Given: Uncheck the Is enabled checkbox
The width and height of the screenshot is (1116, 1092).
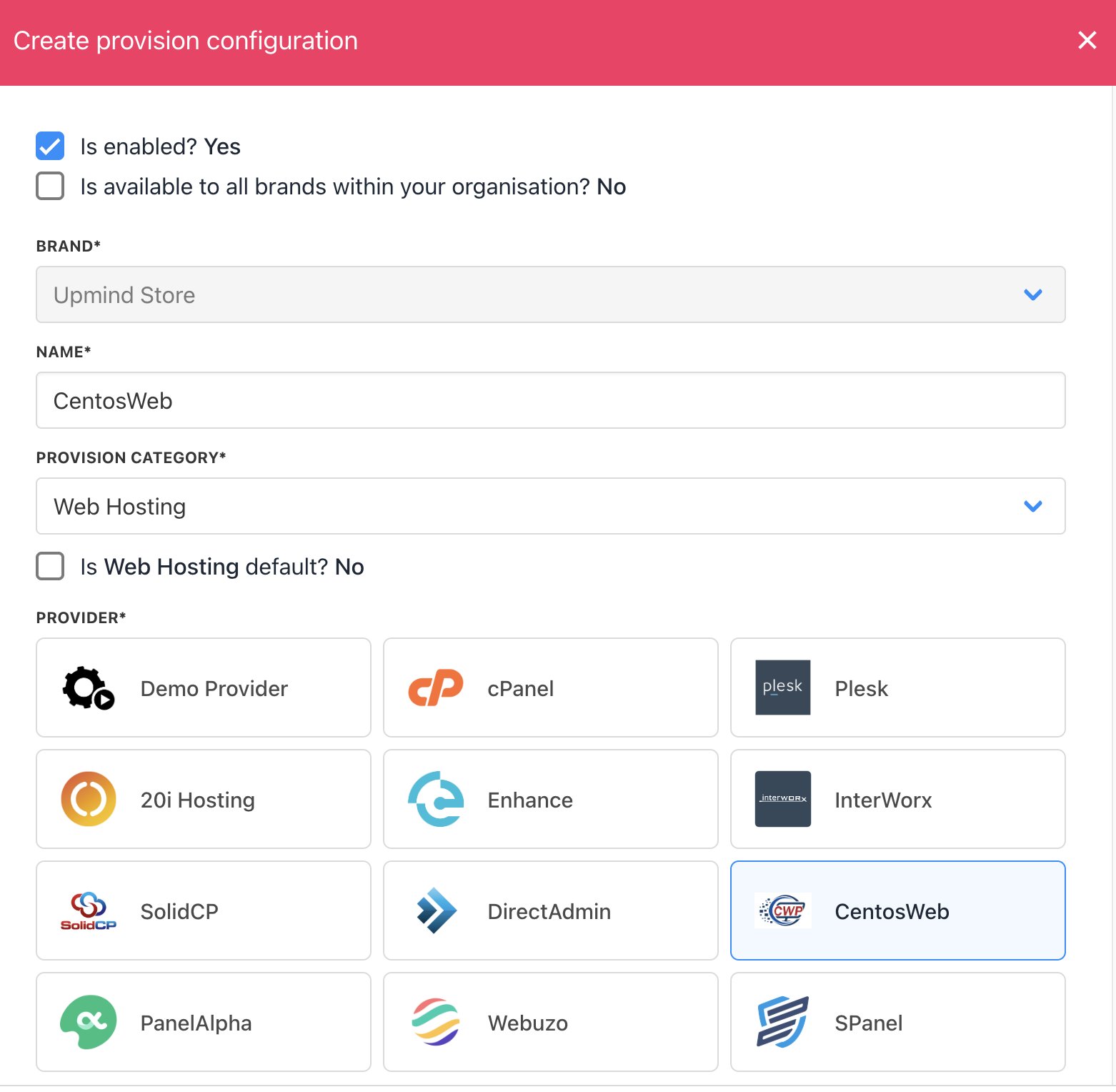Looking at the screenshot, I should click(x=50, y=146).
